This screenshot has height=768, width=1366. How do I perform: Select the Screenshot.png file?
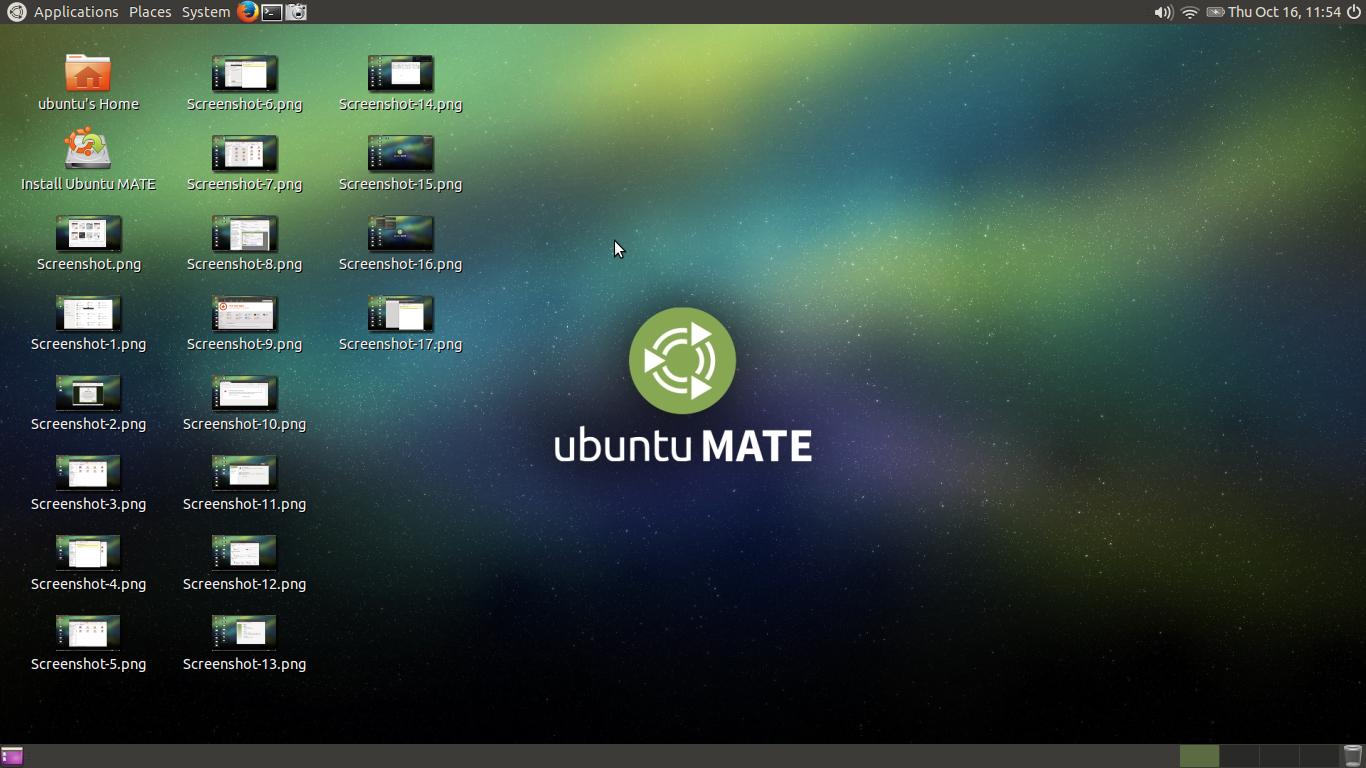coord(88,244)
